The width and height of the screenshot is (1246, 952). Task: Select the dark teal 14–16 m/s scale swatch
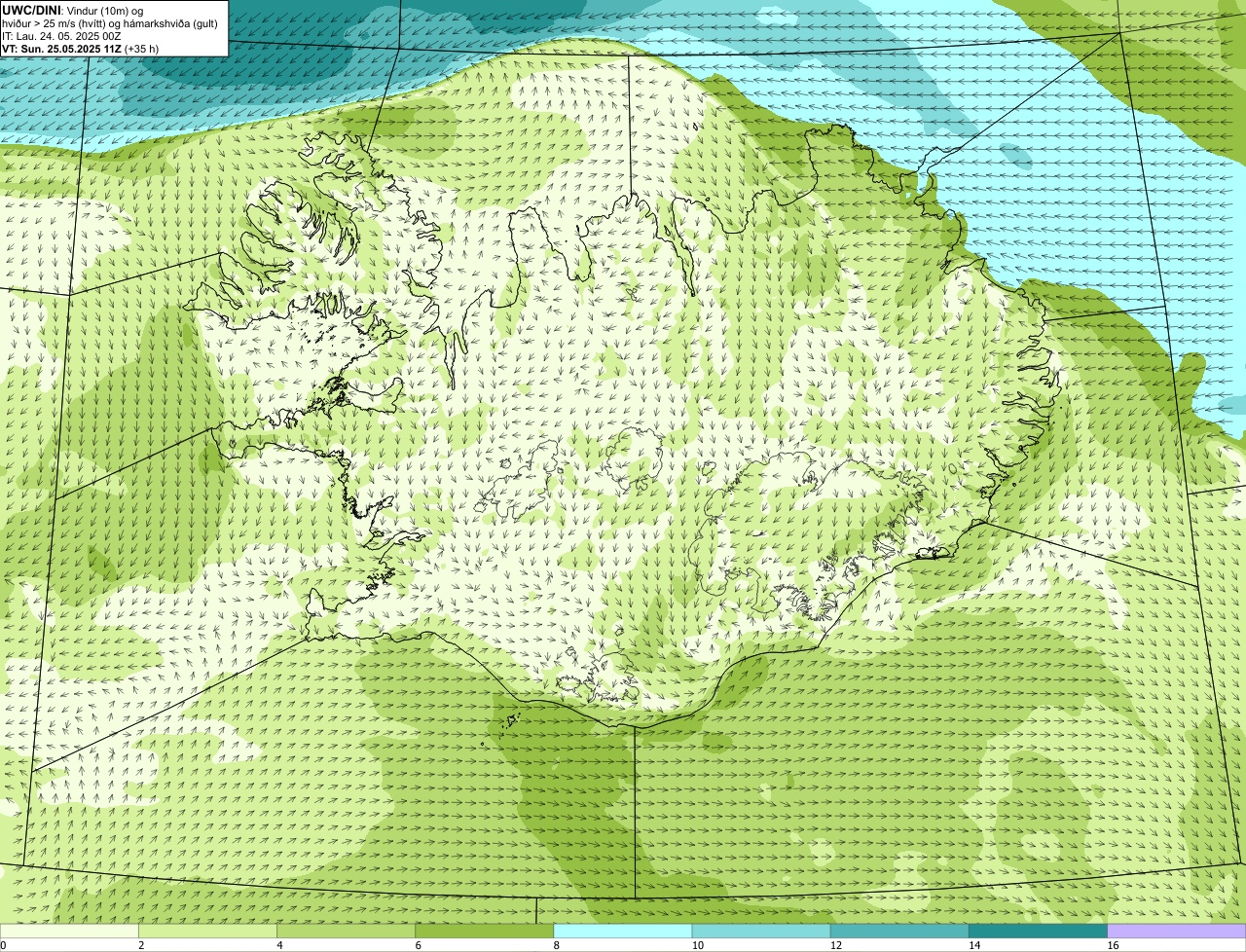click(1038, 932)
